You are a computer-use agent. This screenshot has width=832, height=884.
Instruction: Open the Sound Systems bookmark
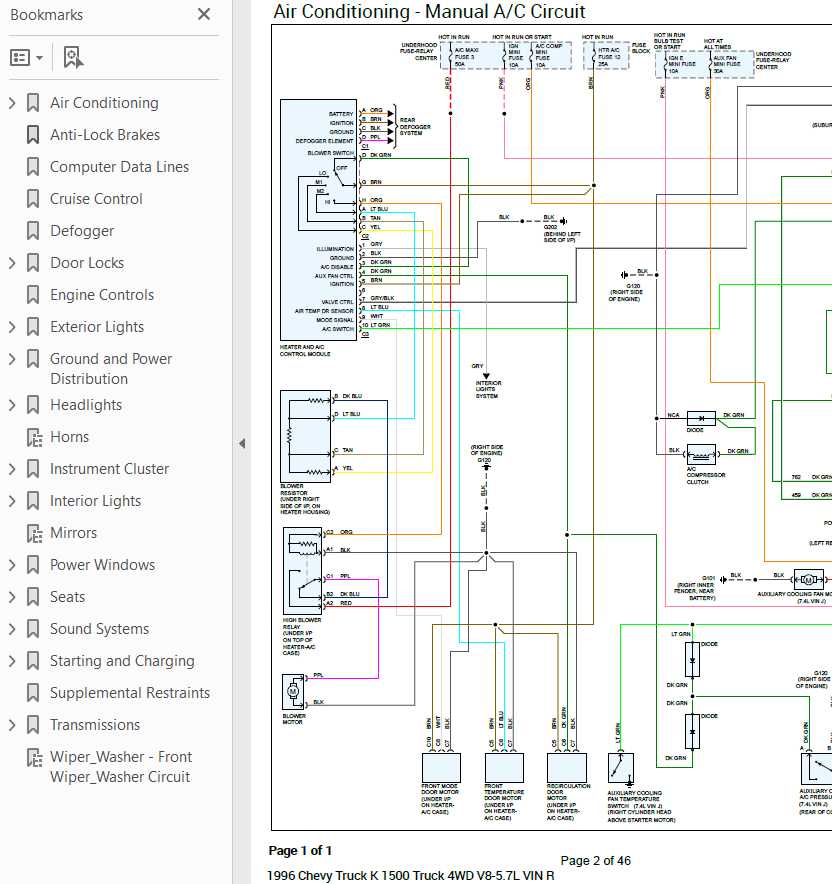point(100,629)
